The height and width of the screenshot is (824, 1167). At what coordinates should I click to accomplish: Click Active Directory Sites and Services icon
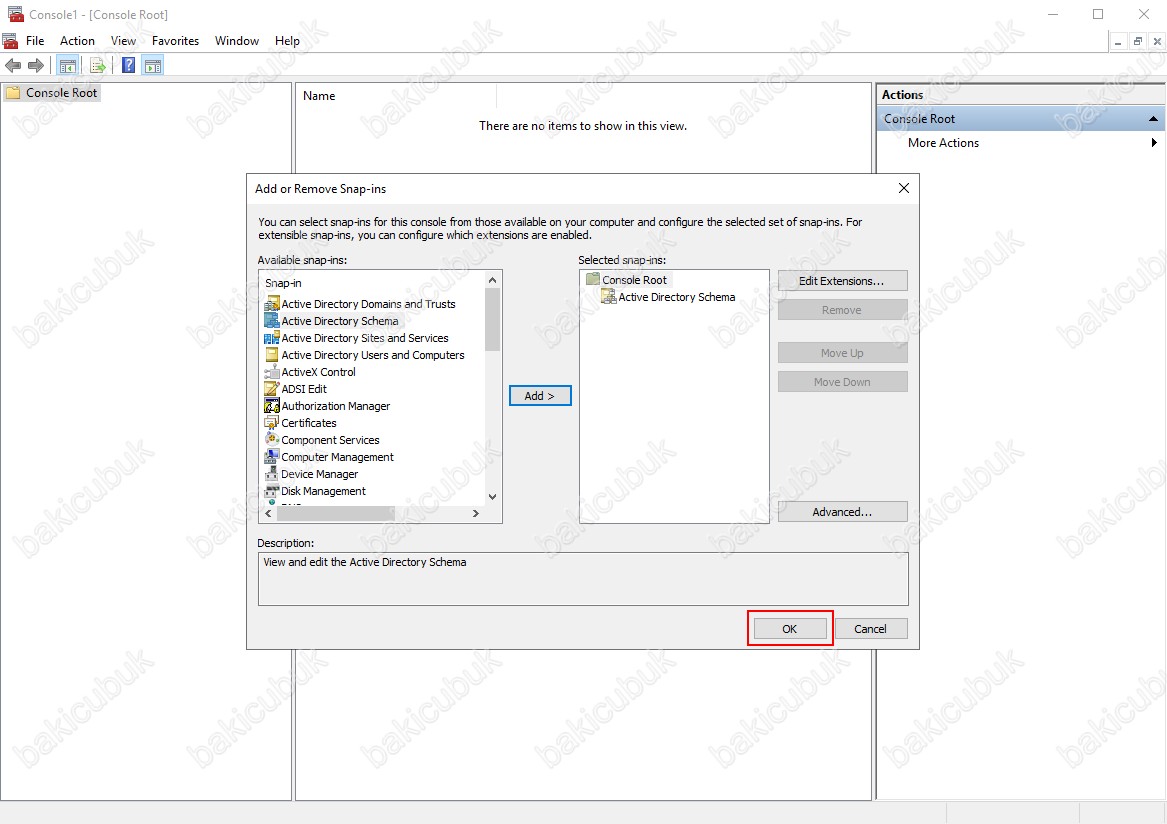(x=272, y=338)
